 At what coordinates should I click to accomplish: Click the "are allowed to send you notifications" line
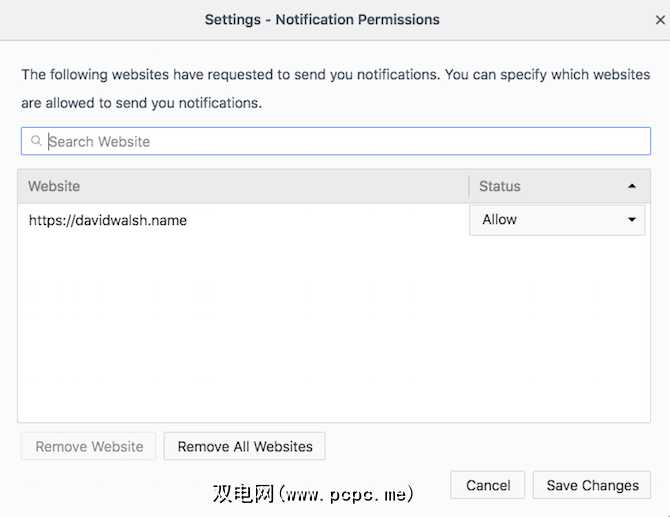click(x=140, y=102)
